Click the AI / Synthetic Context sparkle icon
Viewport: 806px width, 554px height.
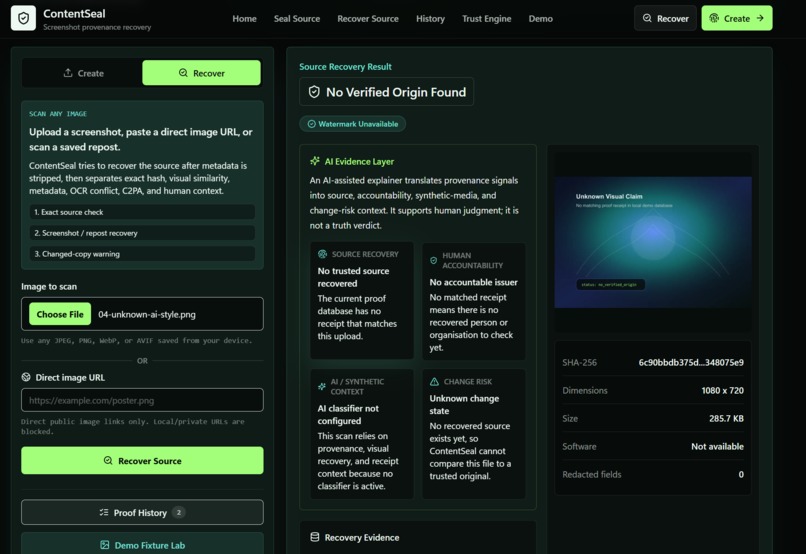(322, 386)
